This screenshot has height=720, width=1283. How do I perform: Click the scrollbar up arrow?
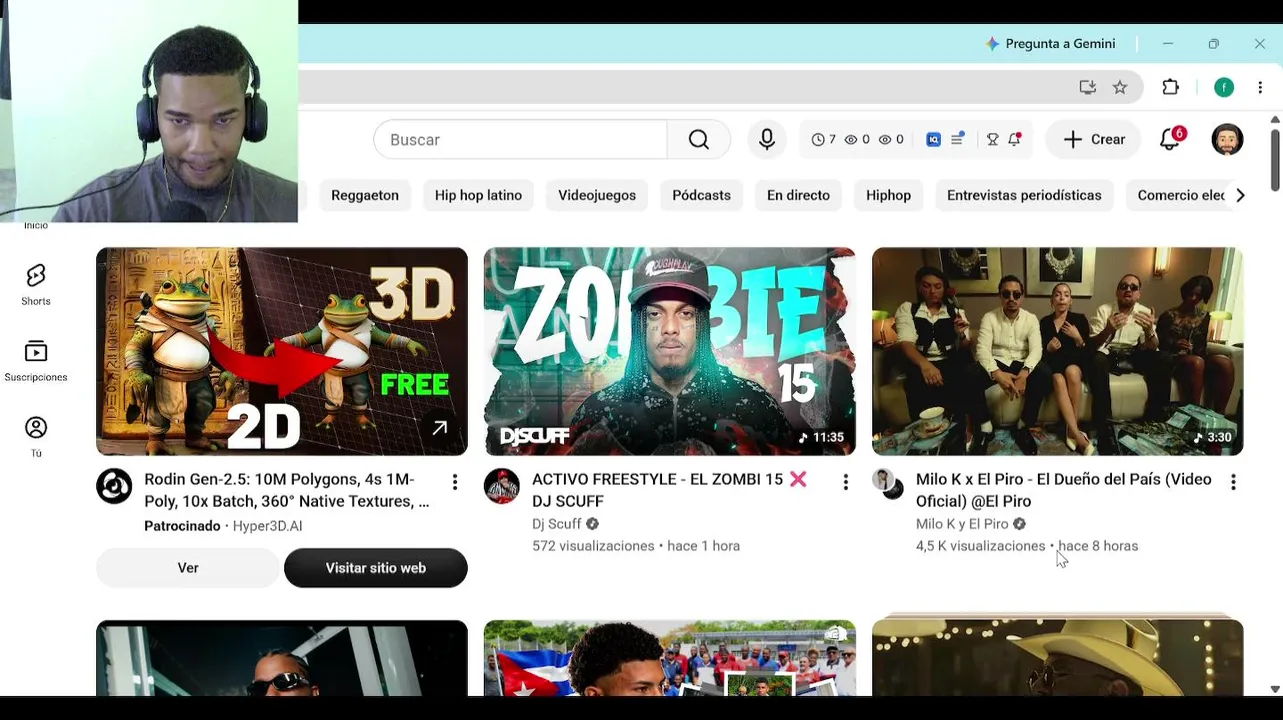coord(1275,120)
